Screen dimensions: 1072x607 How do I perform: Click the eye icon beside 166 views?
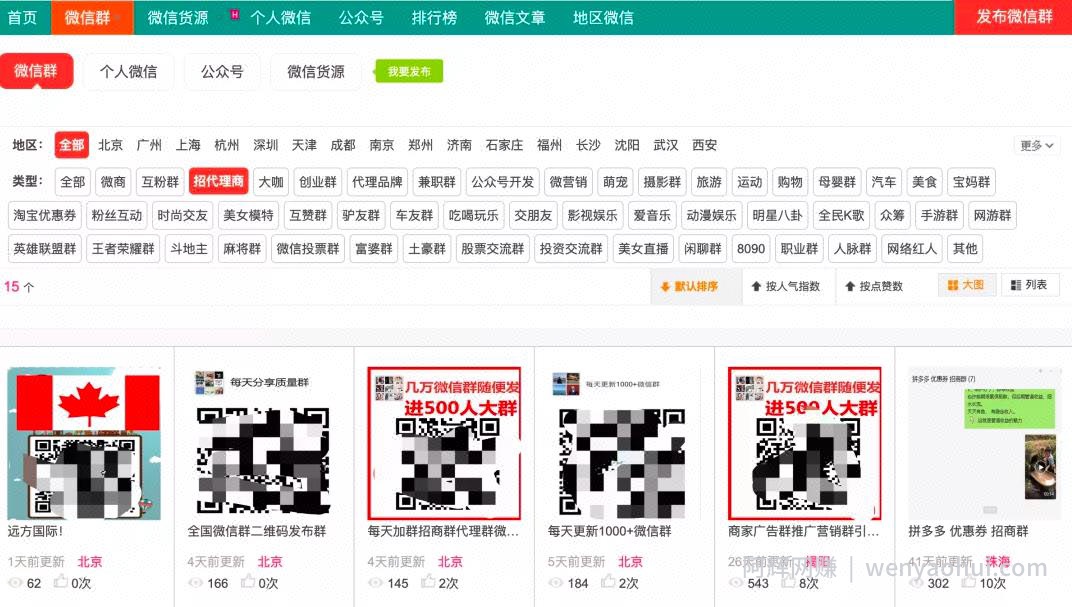point(195,583)
